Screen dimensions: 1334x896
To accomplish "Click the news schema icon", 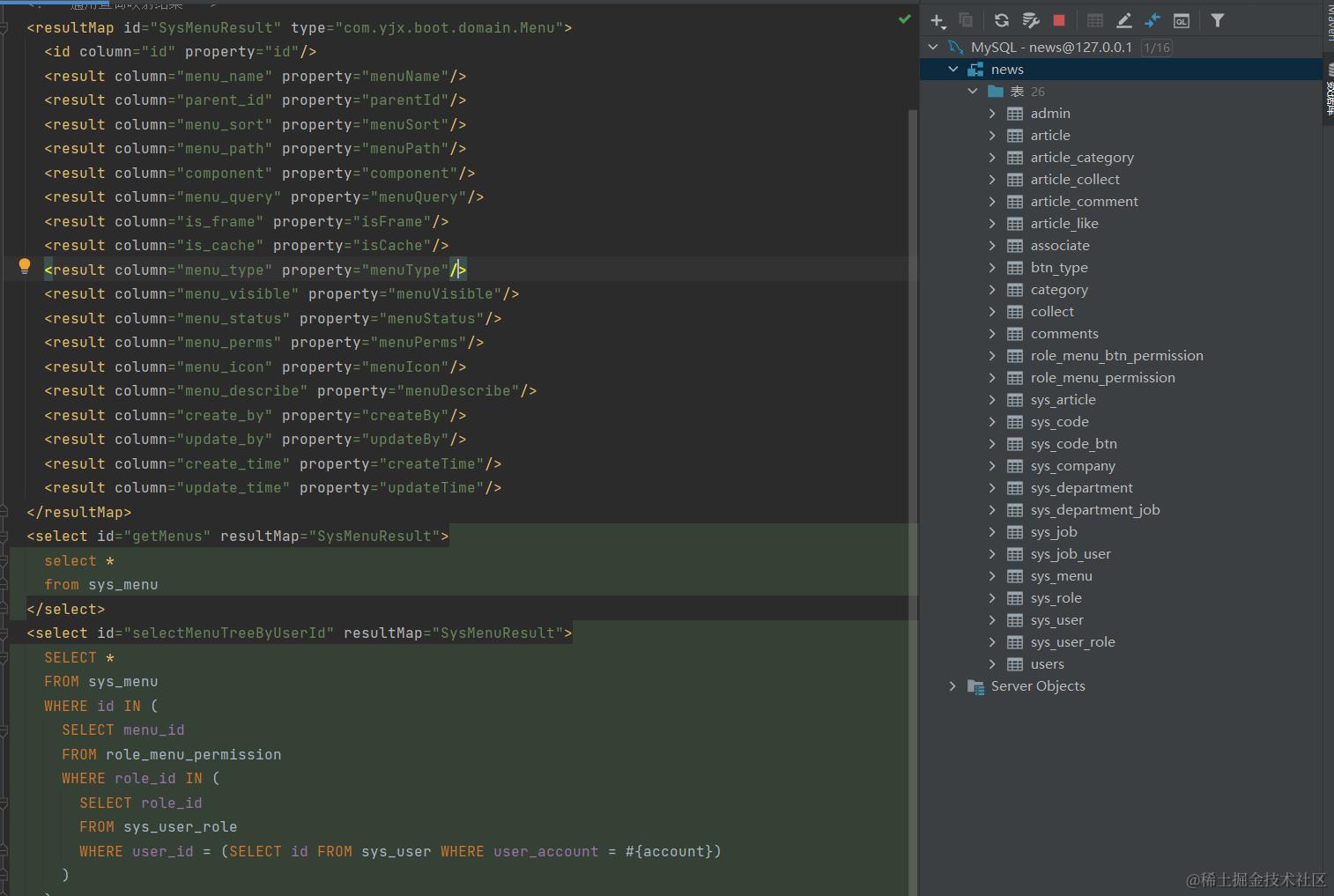I will coord(975,70).
